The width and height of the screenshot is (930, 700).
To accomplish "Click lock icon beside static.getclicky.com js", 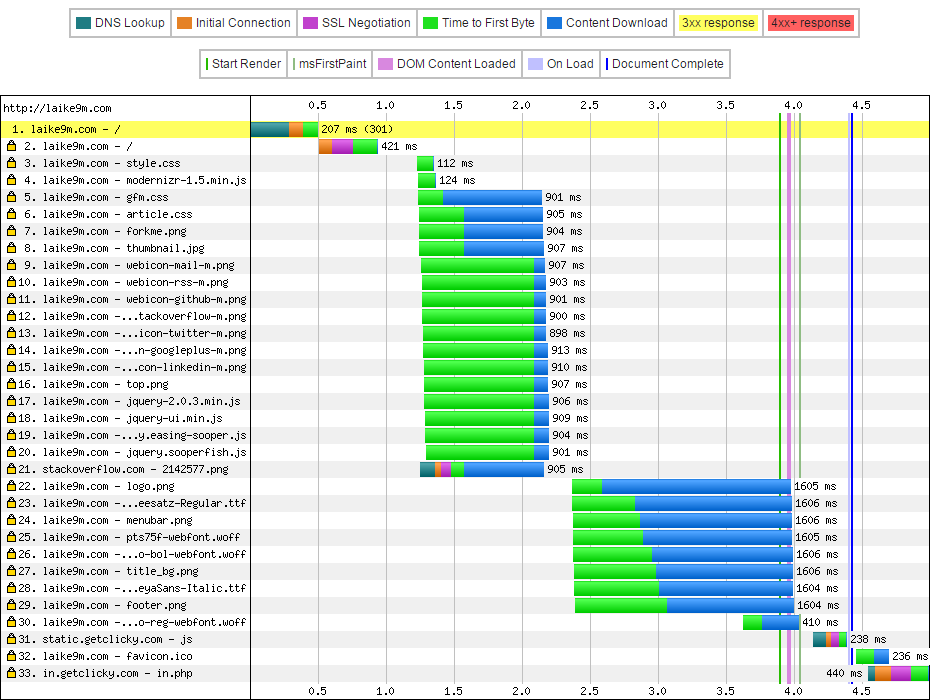I will (x=11, y=639).
